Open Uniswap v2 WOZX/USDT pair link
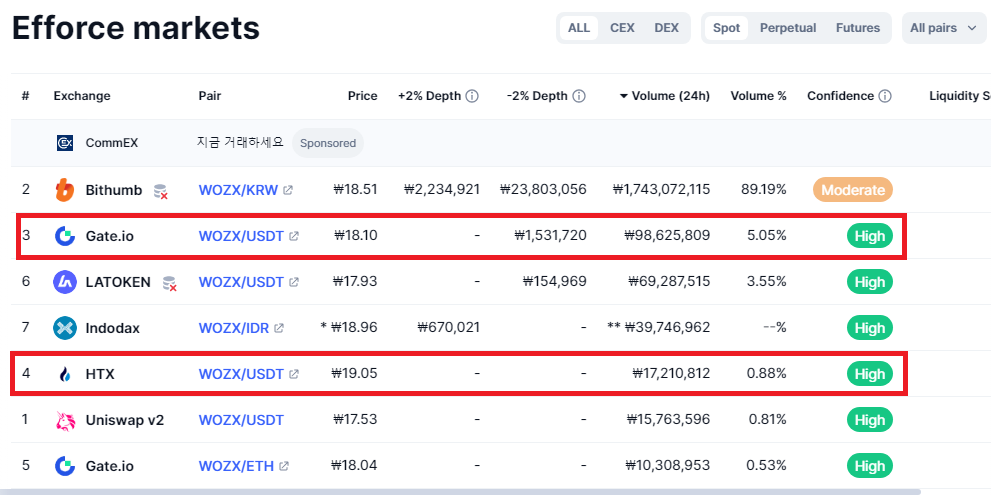Viewport: 991px width, 501px height. point(241,420)
